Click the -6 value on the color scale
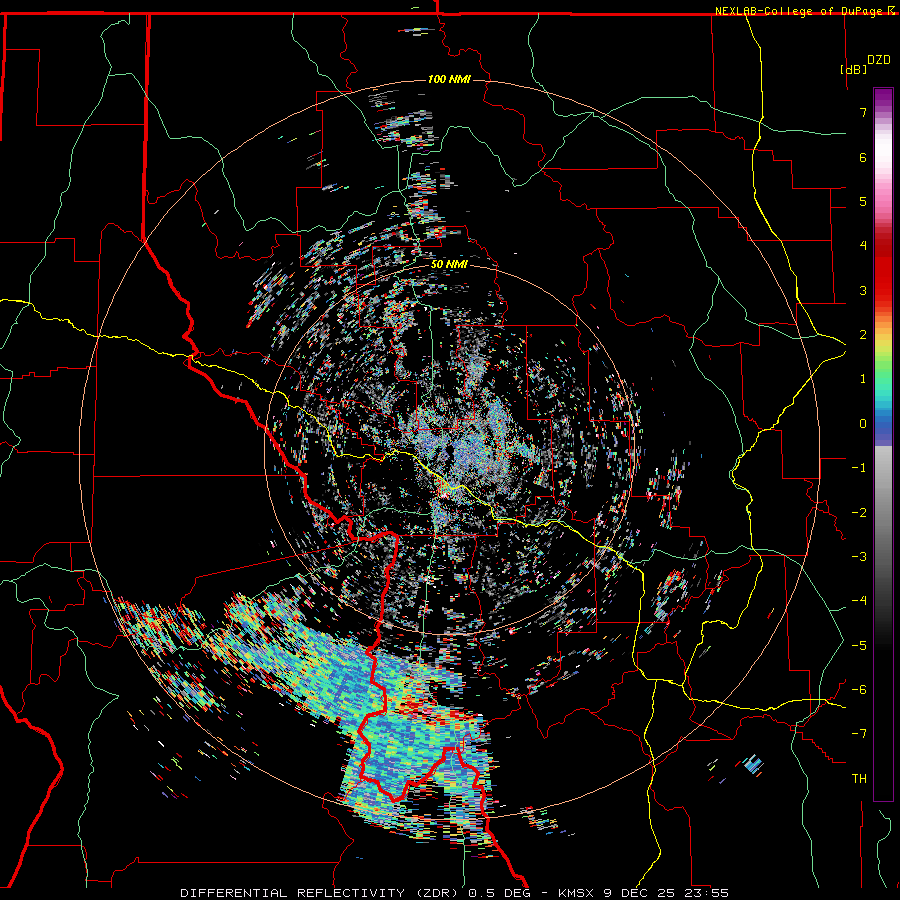 tap(859, 690)
